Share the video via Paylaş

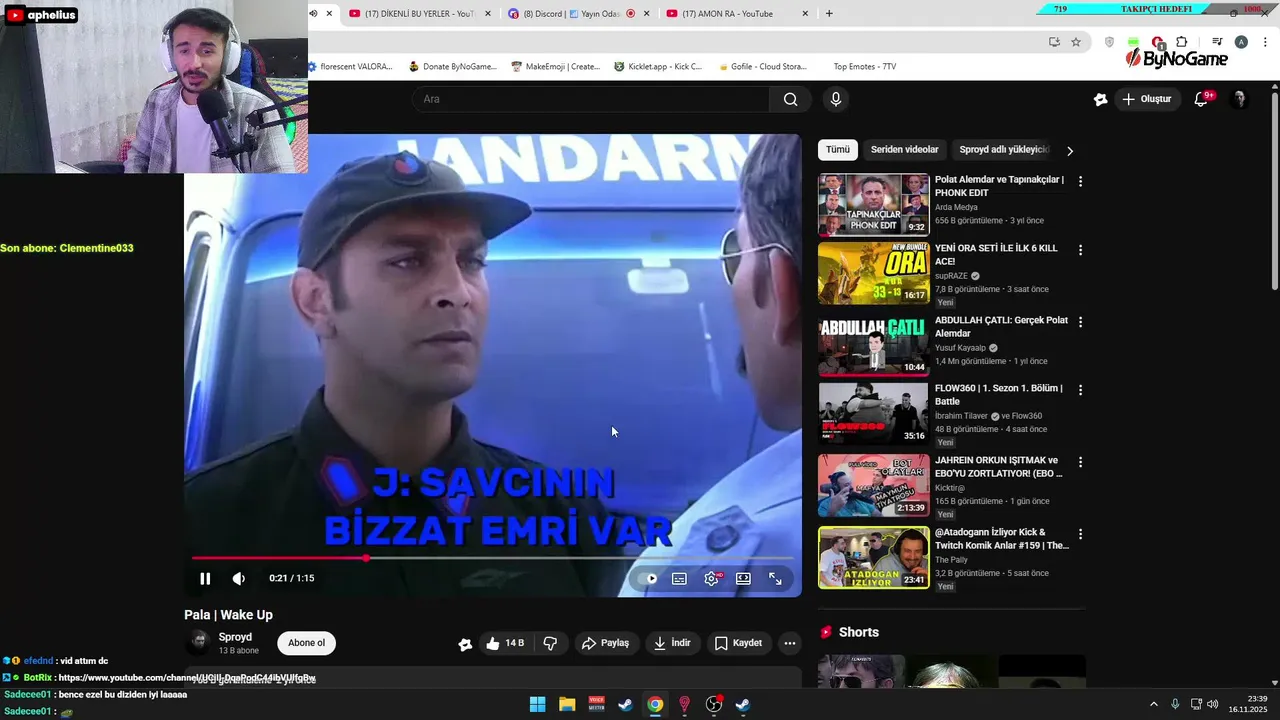click(x=606, y=643)
